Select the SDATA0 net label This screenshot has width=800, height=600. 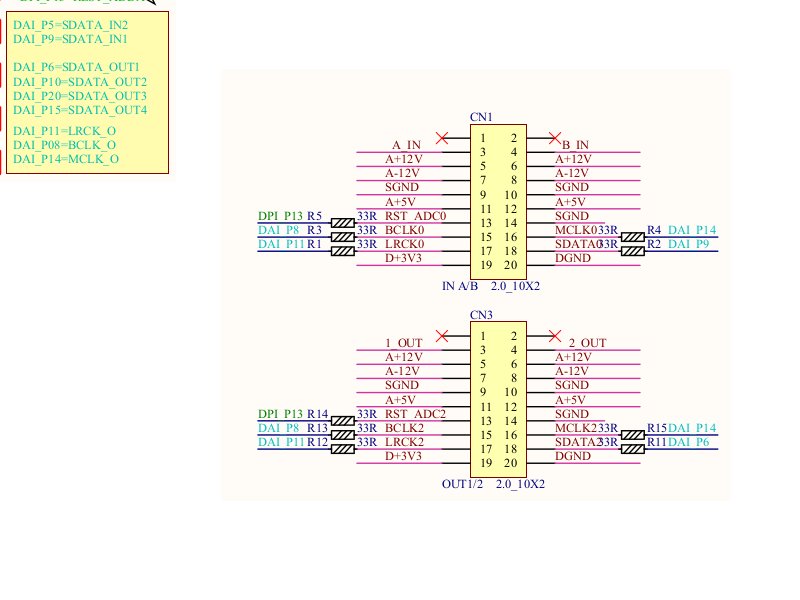(579, 244)
